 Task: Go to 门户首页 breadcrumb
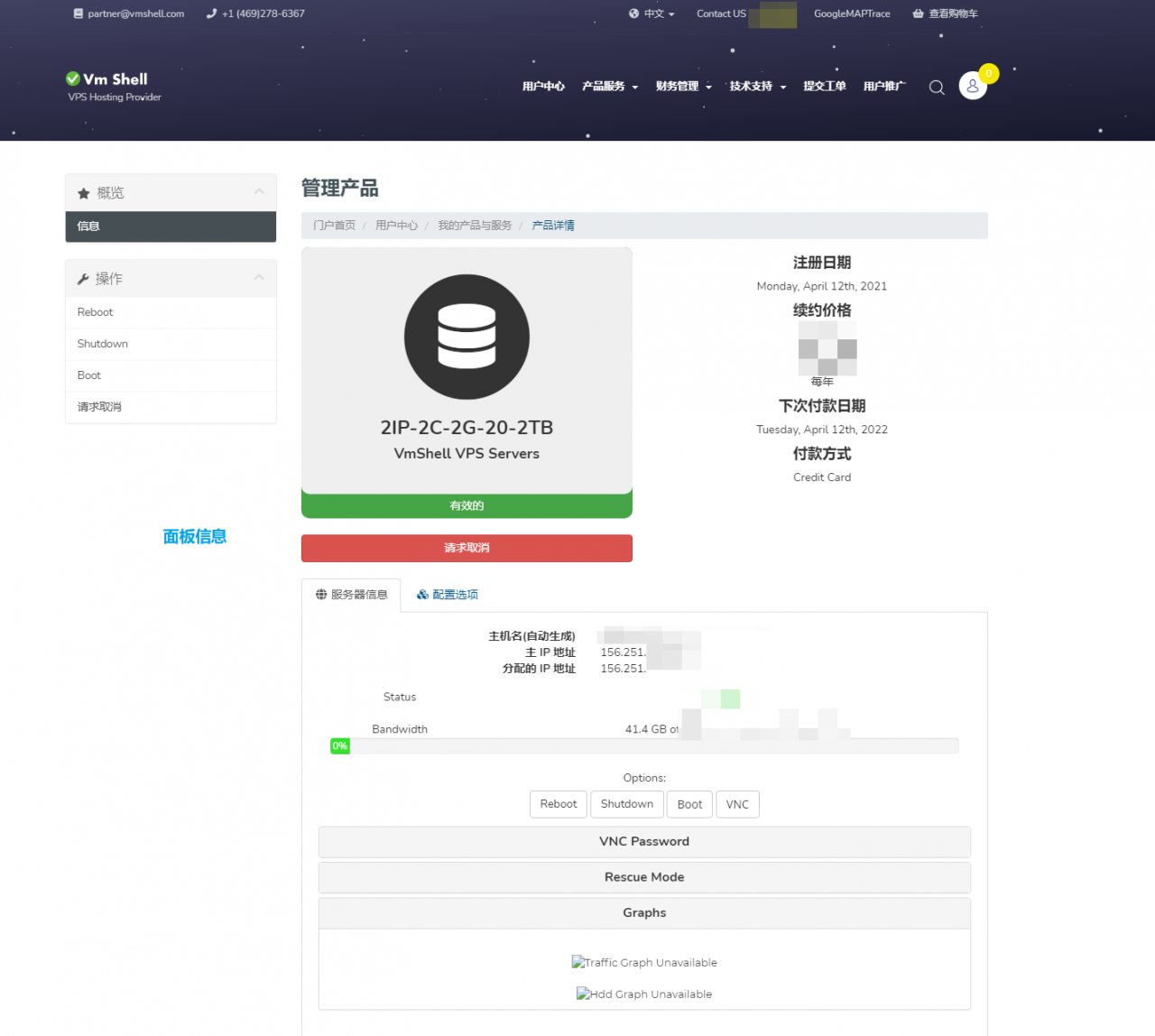[334, 226]
